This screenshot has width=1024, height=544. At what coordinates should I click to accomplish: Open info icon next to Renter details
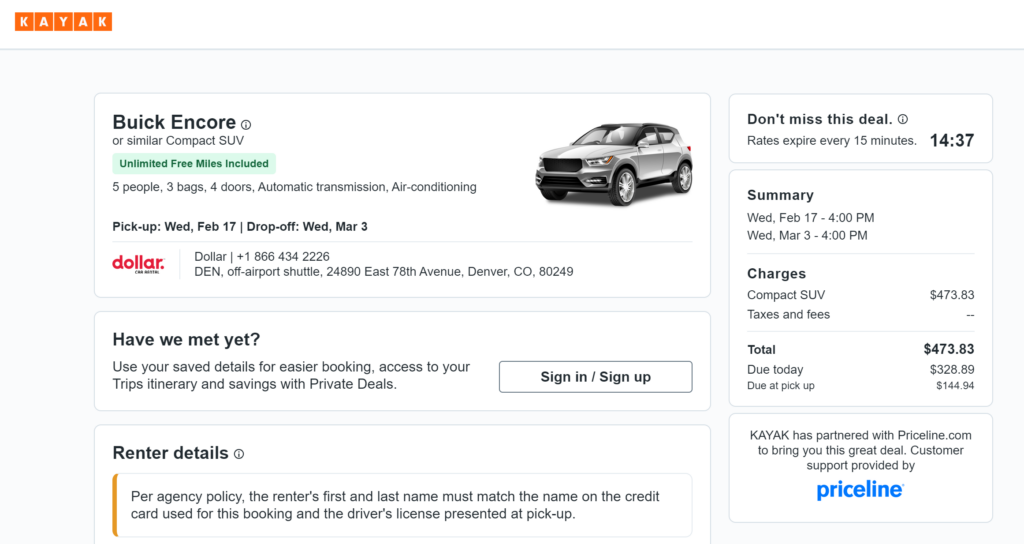(239, 454)
